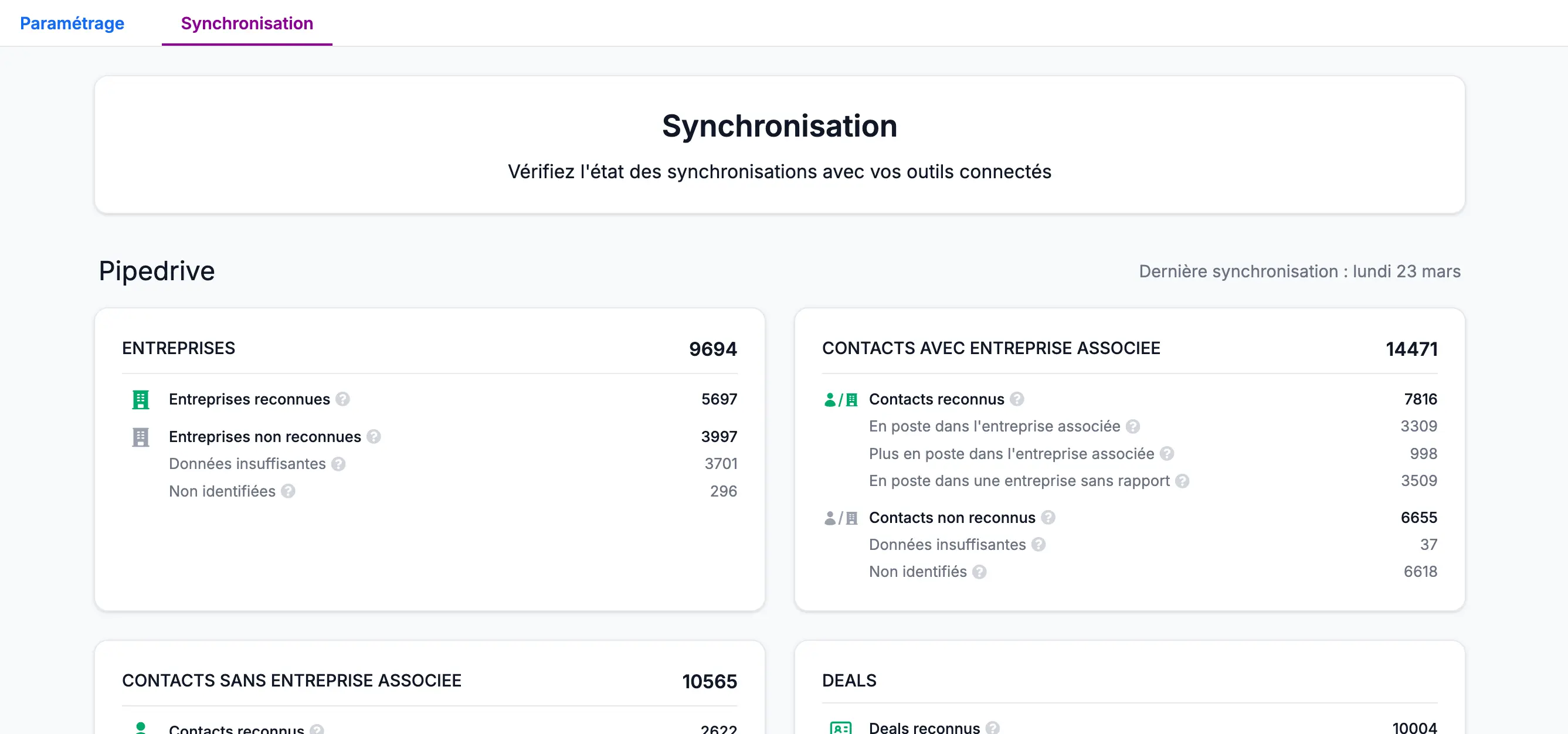Click green building icon for Entreprises reconnues
Image resolution: width=1568 pixels, height=734 pixels.
click(x=141, y=400)
